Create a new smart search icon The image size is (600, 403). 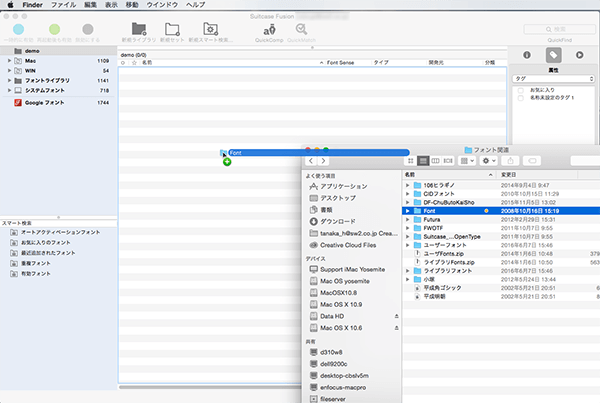pos(210,29)
